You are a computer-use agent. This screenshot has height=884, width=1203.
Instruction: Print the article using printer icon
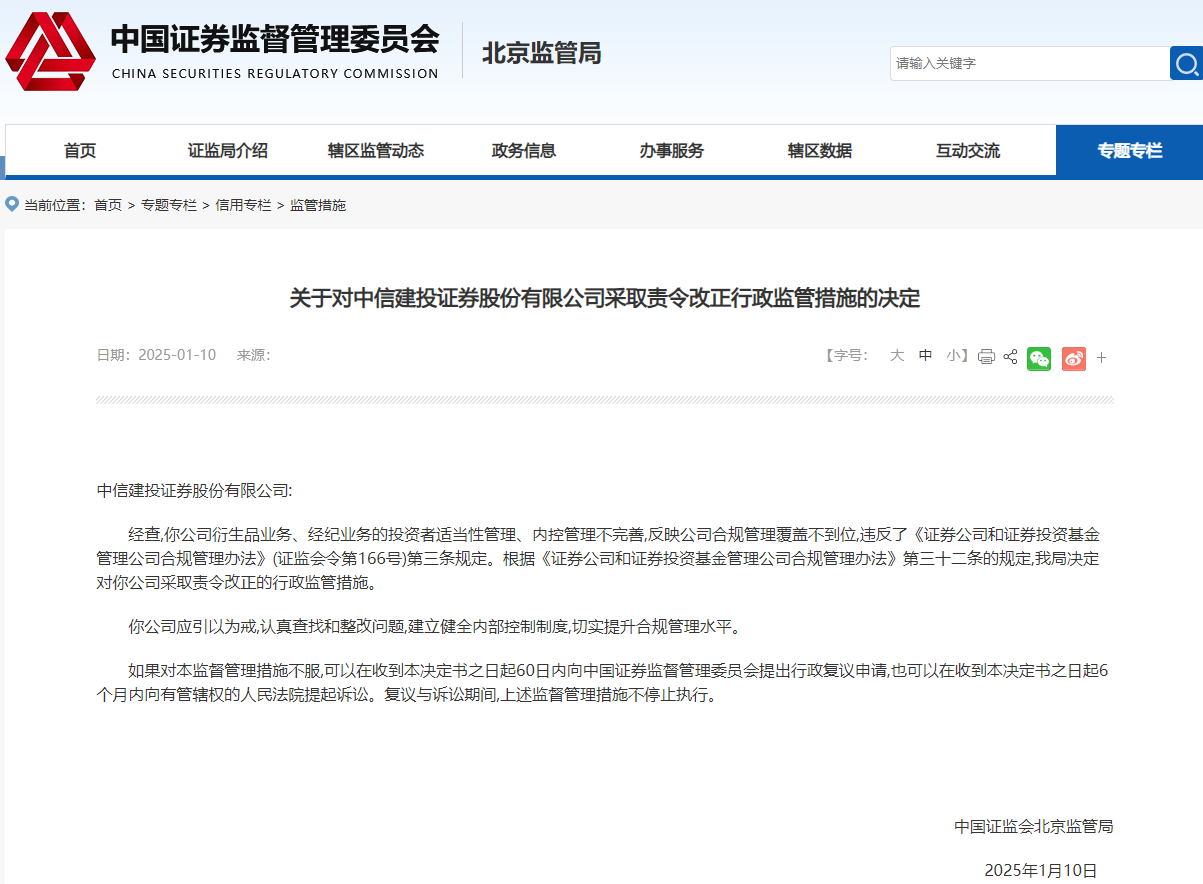(x=986, y=357)
